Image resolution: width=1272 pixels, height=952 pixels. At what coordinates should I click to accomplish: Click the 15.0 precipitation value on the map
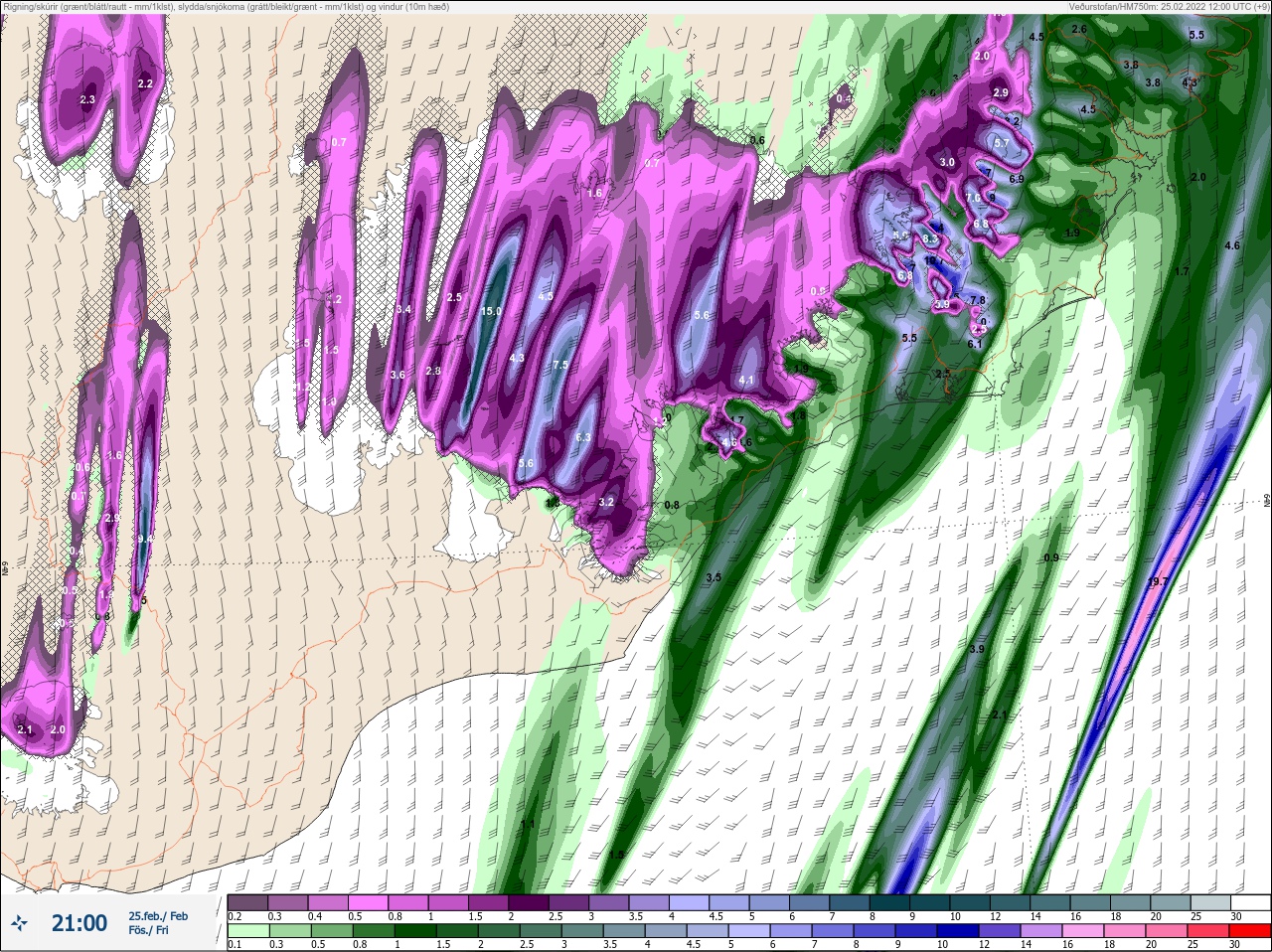pos(491,311)
